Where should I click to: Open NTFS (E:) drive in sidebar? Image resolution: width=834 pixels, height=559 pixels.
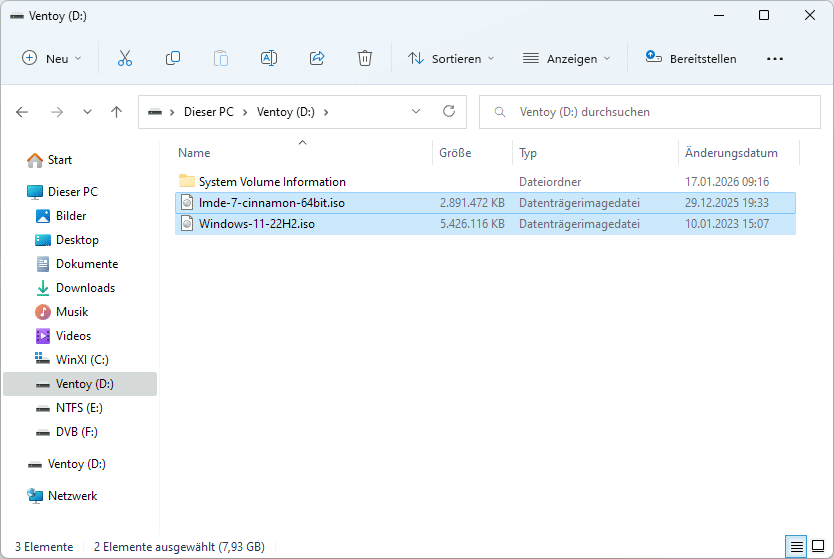coord(79,408)
